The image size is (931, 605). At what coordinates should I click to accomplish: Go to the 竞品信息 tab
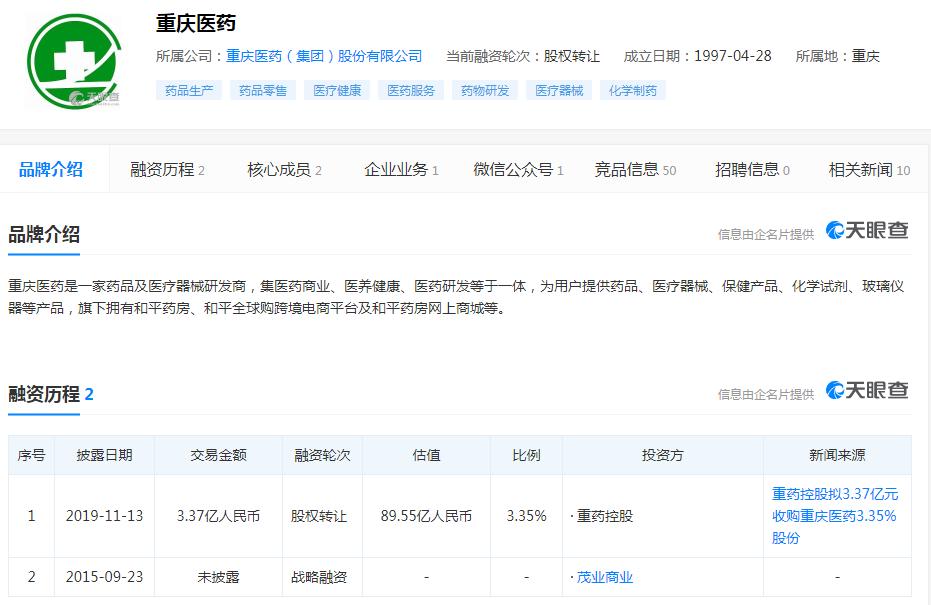tap(635, 170)
